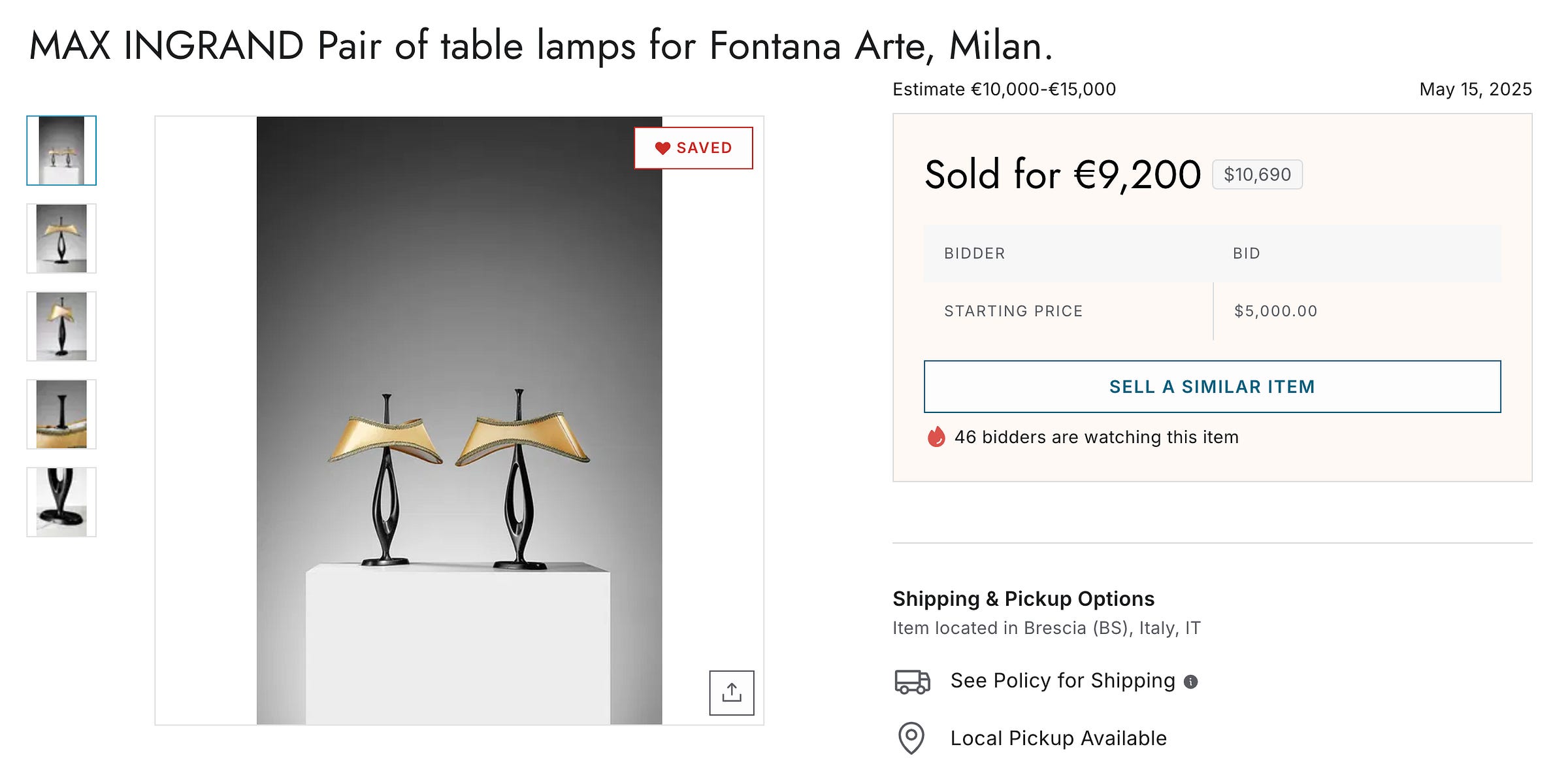The height and width of the screenshot is (762, 1568).
Task: Click the BIDDER column header
Action: click(x=974, y=254)
